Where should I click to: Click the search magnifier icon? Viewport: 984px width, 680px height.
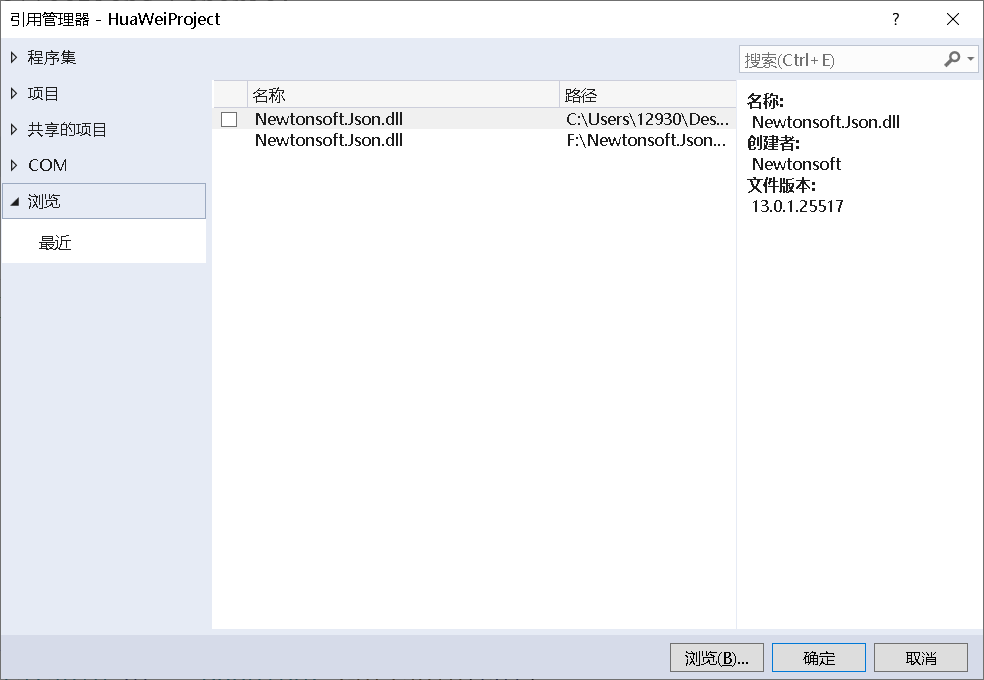pos(953,59)
